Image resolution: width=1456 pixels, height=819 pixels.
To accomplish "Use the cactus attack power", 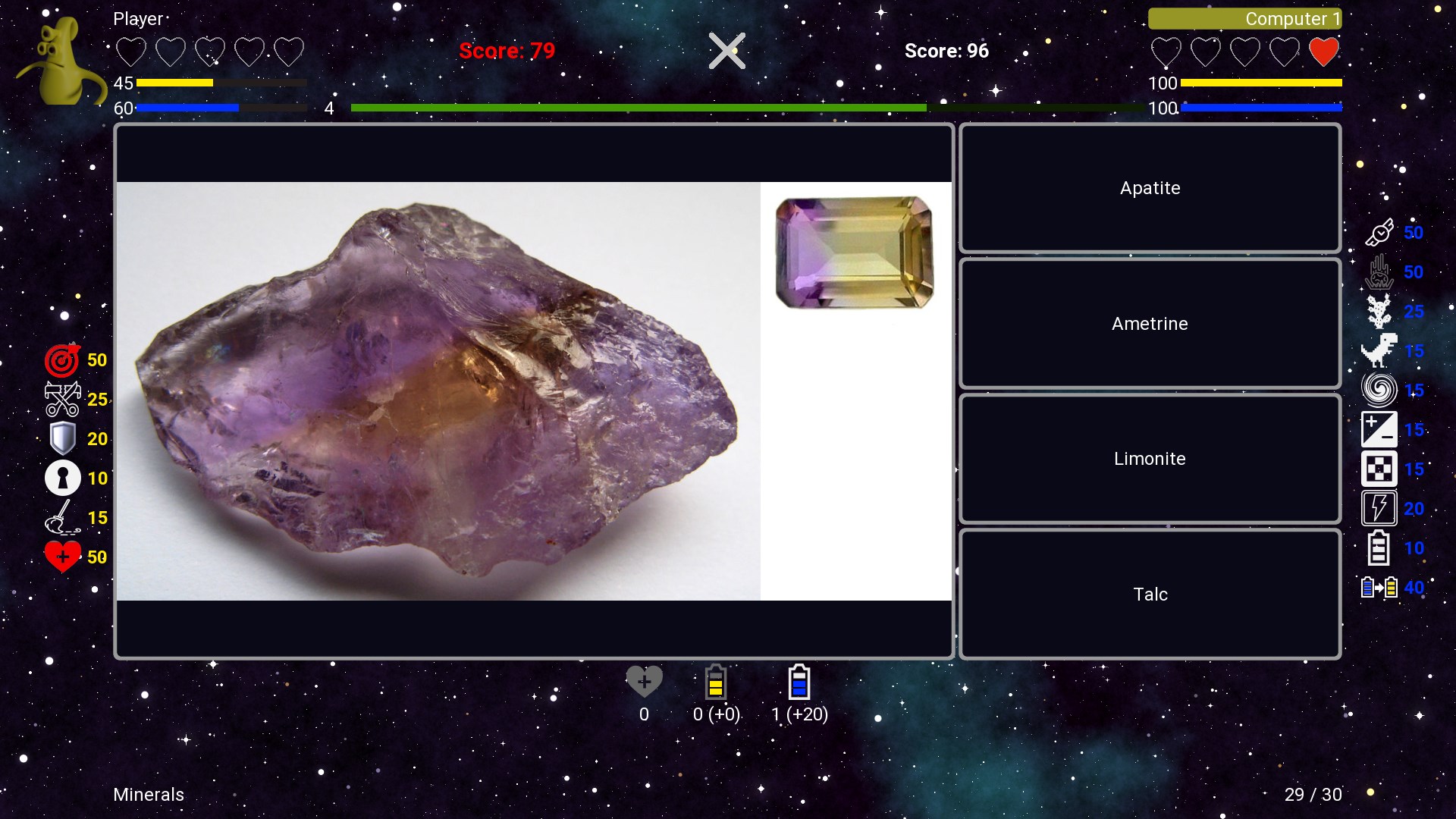I will (x=1379, y=312).
